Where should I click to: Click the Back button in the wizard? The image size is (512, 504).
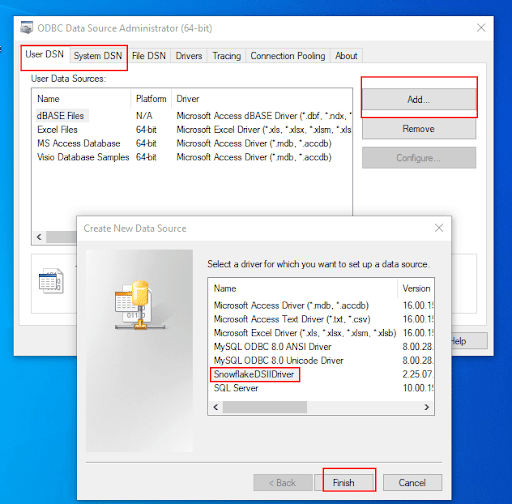pos(283,482)
